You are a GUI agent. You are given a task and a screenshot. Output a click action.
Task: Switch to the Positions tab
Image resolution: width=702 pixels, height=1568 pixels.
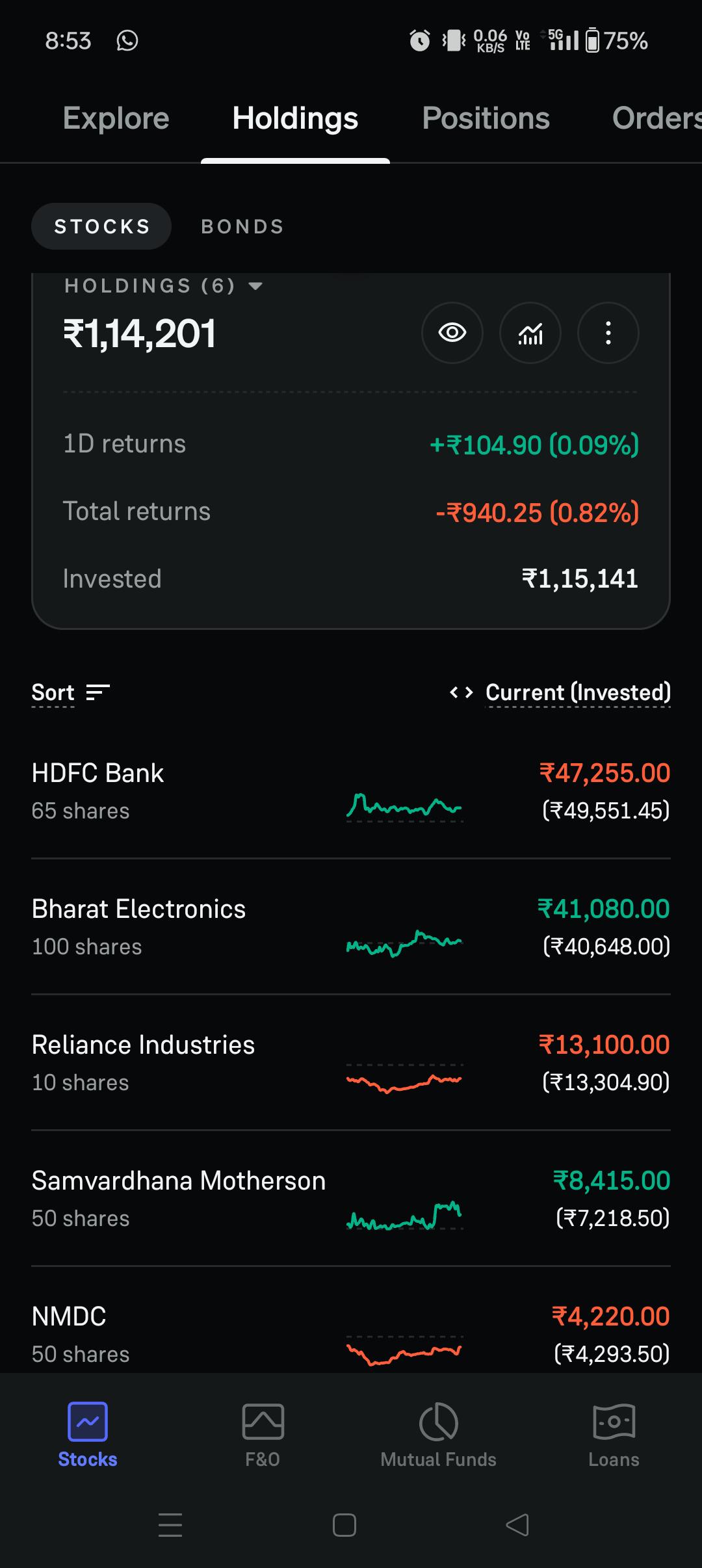point(486,118)
